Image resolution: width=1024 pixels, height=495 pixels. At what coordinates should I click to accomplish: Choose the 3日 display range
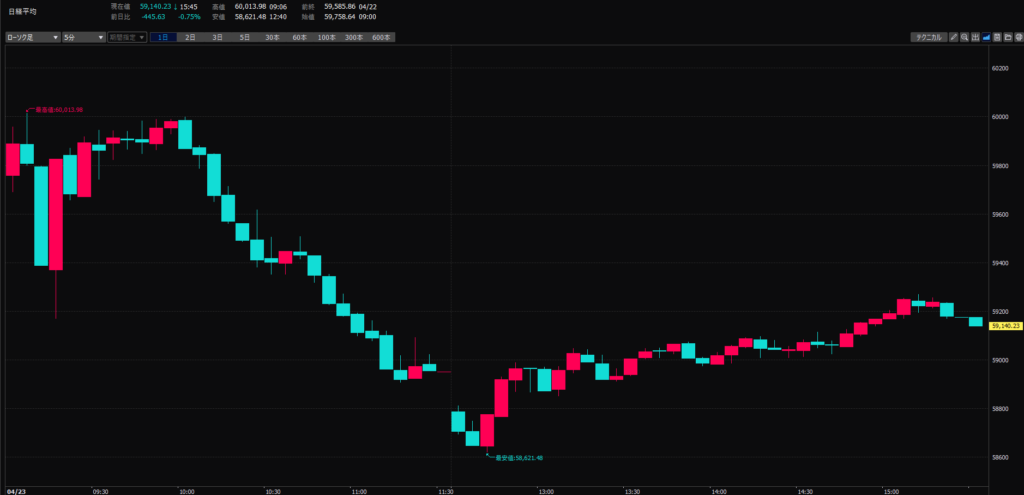coord(217,37)
